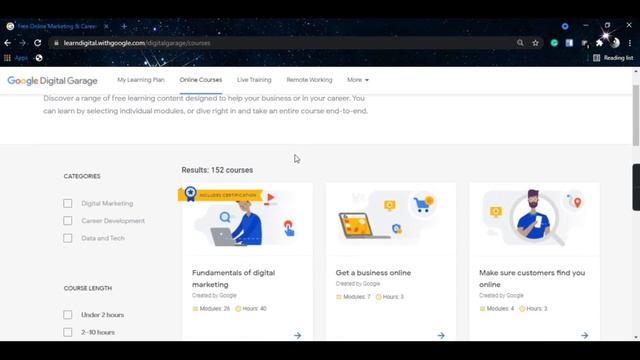Image resolution: width=640 pixels, height=360 pixels.
Task: Click the browser forward arrow
Action: coord(22,43)
